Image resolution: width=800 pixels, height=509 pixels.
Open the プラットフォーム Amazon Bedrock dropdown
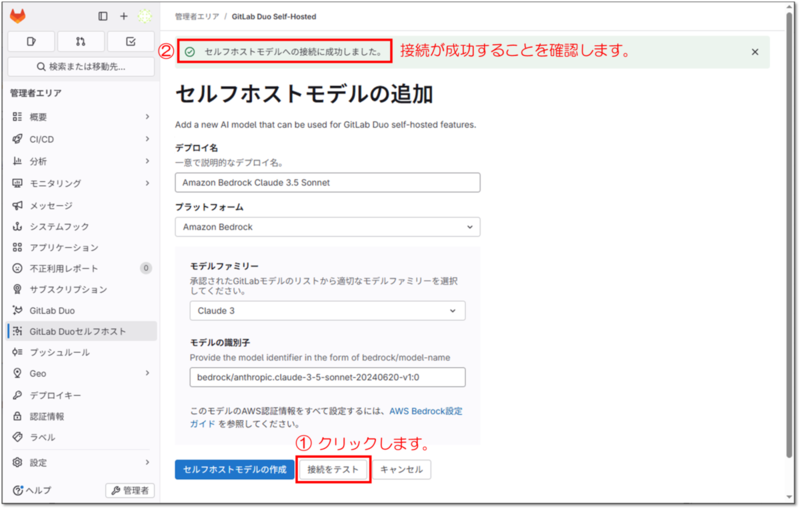point(327,227)
